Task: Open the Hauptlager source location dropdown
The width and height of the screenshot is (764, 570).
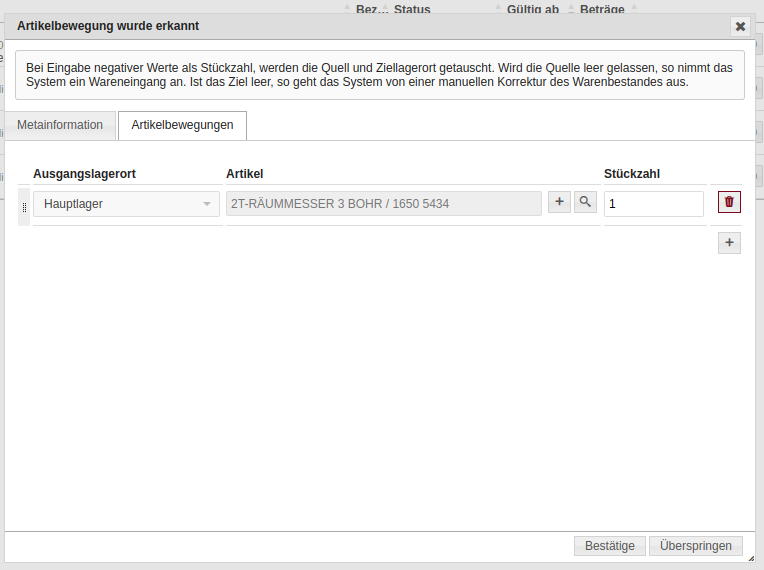Action: pyautogui.click(x=126, y=204)
